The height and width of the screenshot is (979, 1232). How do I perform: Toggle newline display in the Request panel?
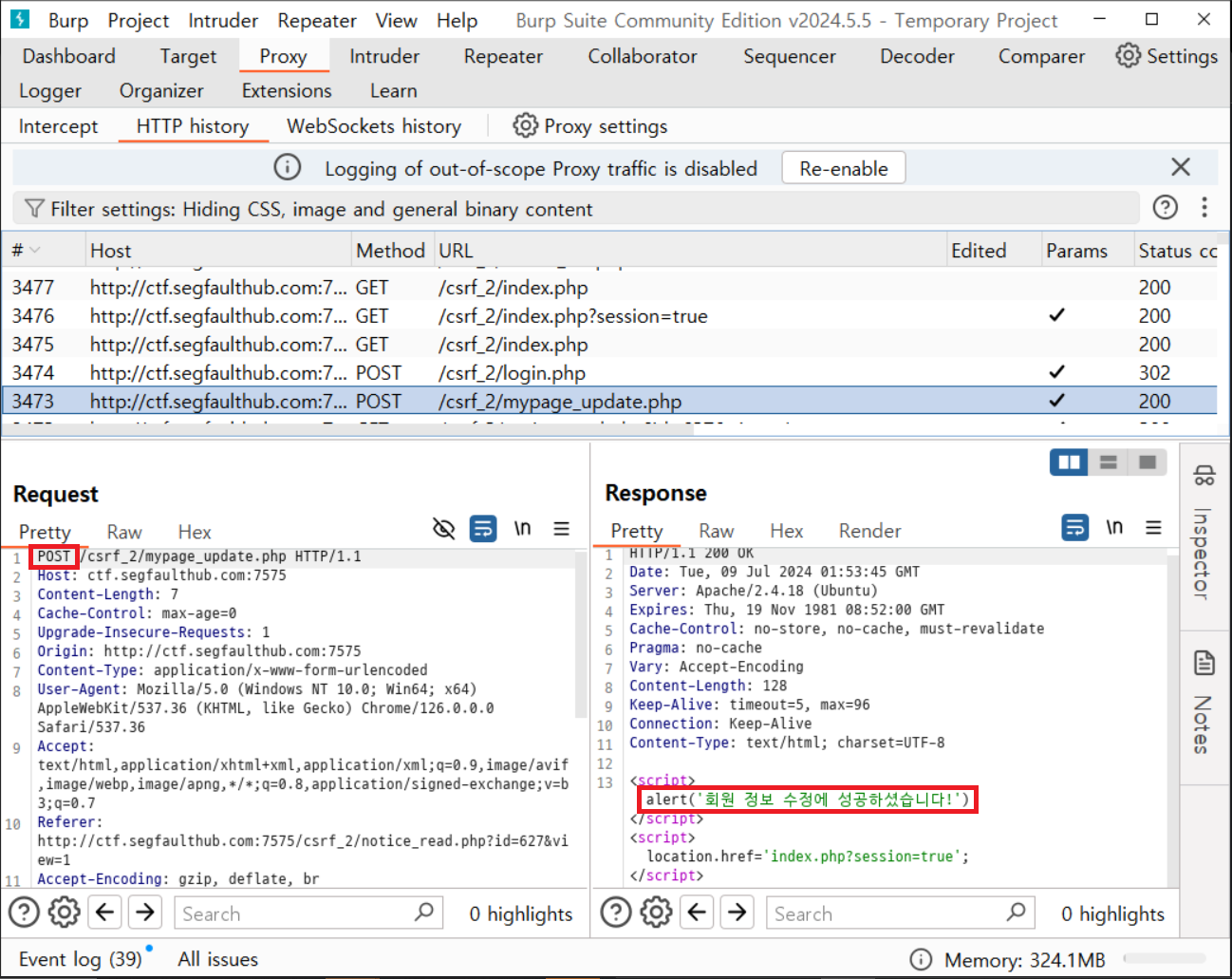(523, 529)
